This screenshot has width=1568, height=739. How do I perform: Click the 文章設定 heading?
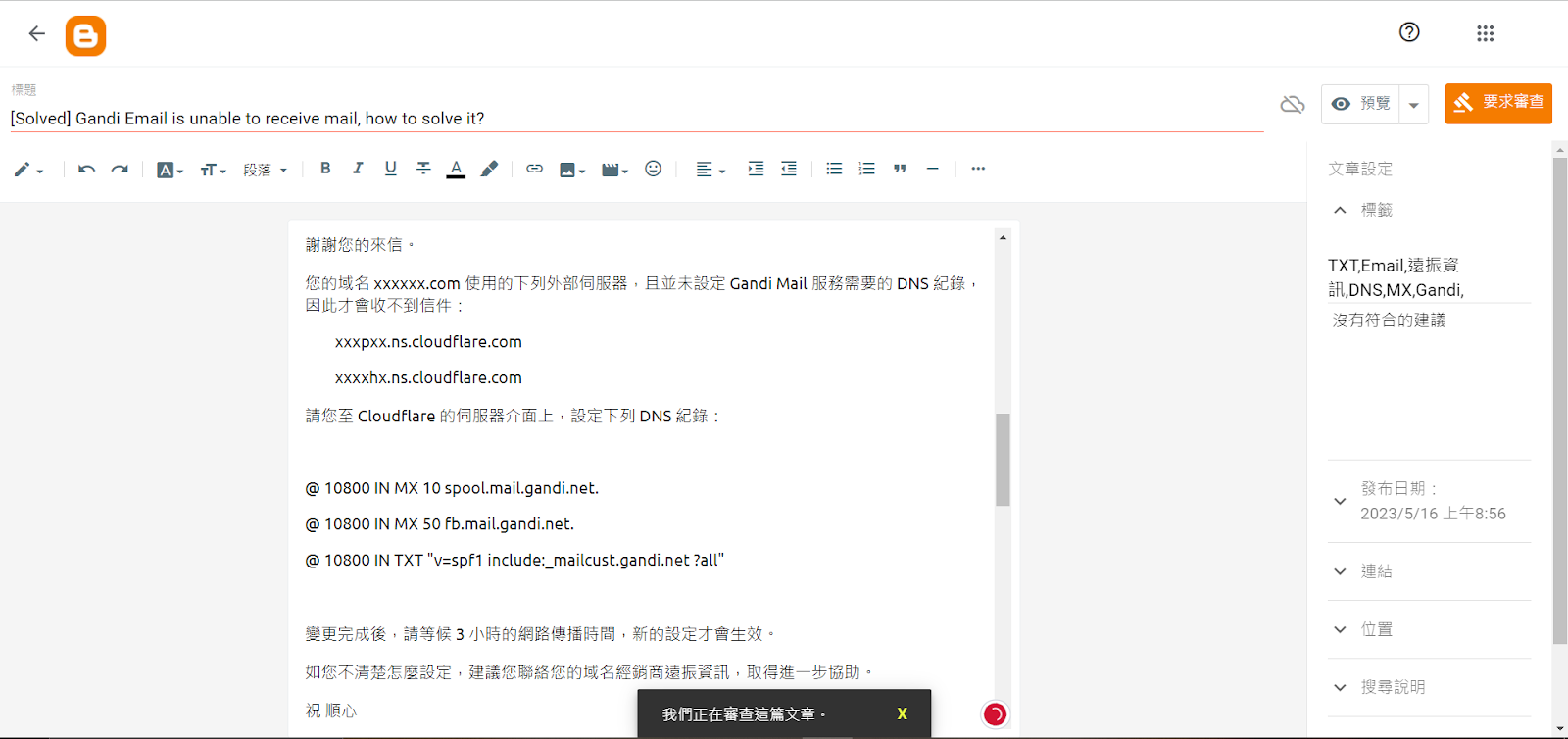(1360, 169)
